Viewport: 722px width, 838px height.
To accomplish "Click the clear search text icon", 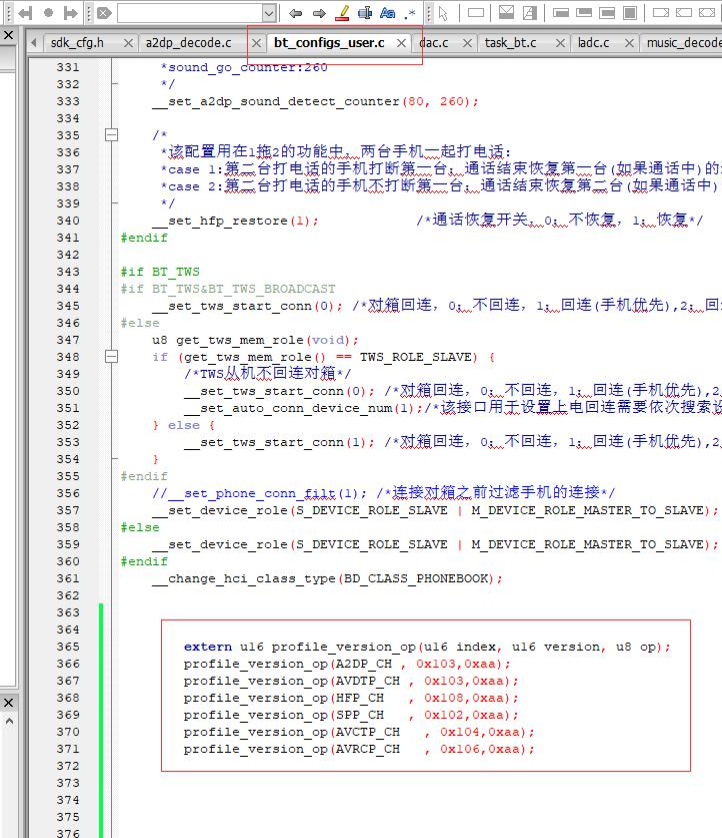I will [x=104, y=13].
